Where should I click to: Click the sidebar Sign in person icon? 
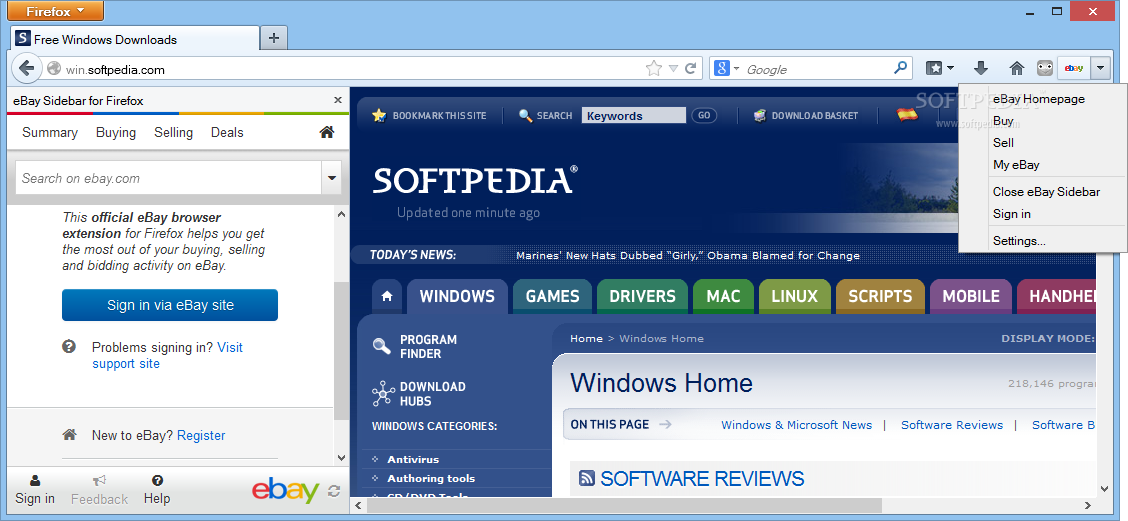click(x=35, y=481)
